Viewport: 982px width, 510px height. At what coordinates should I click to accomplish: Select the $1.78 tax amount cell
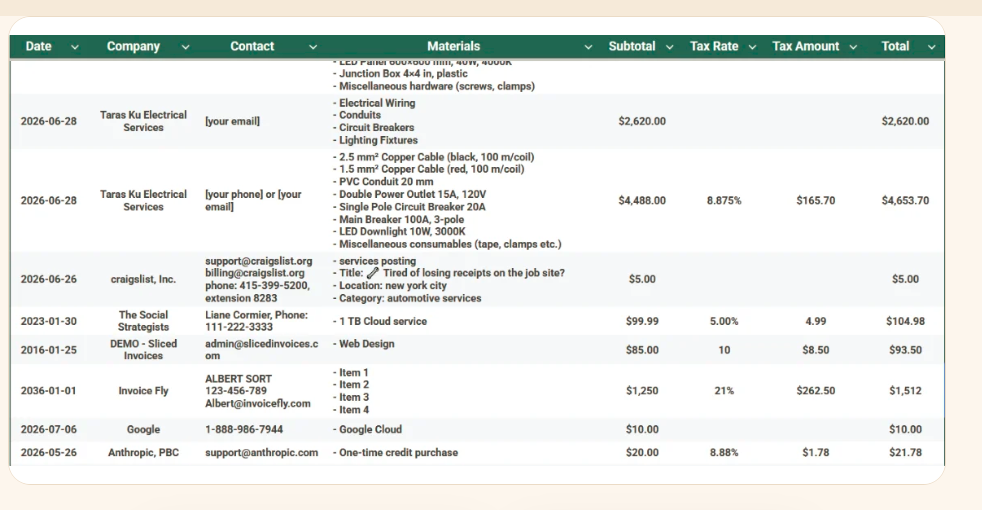(815, 453)
